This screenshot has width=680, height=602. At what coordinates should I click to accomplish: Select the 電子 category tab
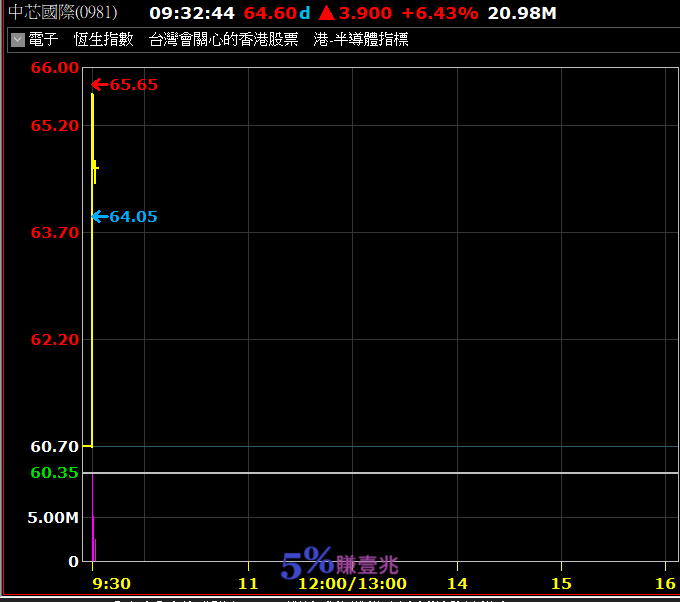click(x=43, y=39)
